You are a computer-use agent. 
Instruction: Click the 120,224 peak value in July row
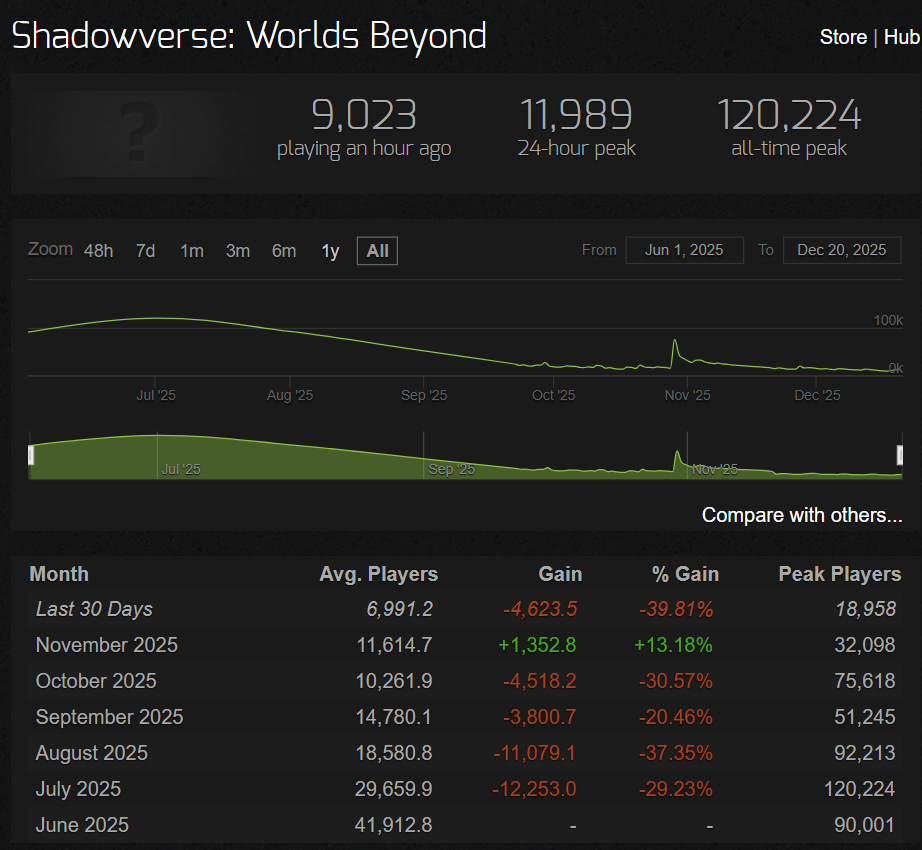click(860, 789)
